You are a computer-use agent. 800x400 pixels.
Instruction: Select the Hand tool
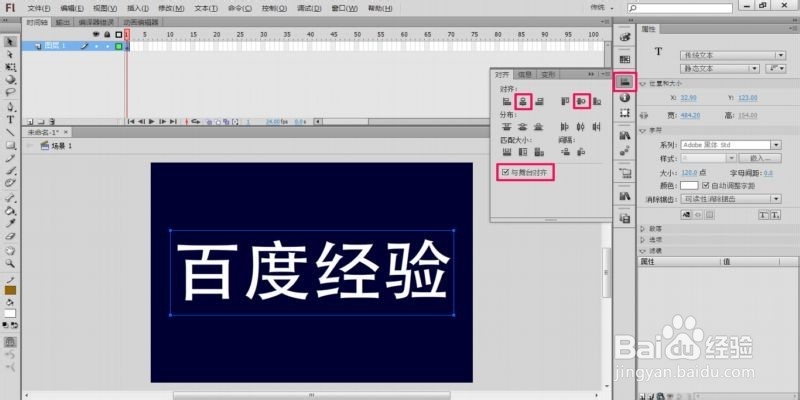click(10, 251)
